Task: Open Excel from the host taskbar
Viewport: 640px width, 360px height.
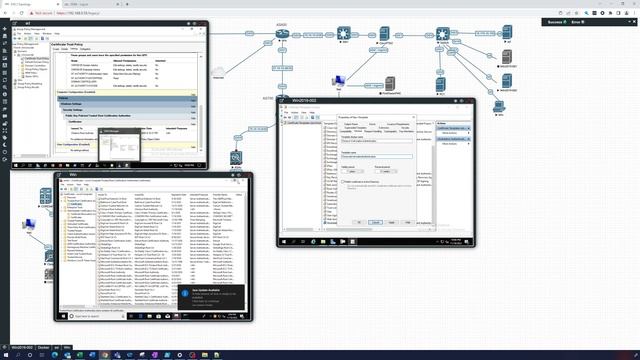Action: coord(80,355)
